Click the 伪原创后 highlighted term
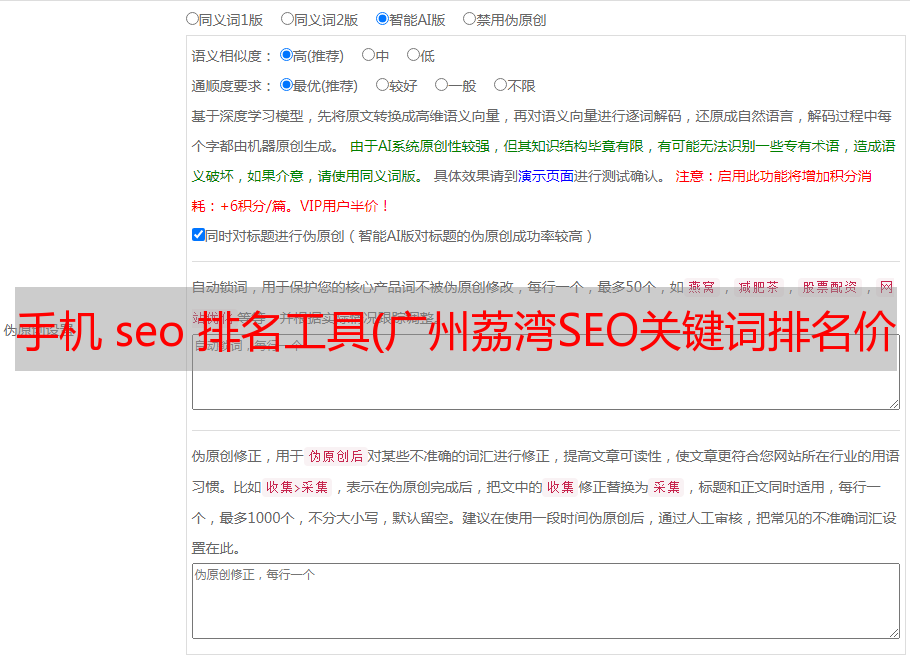This screenshot has height=658, width=911. [336, 456]
